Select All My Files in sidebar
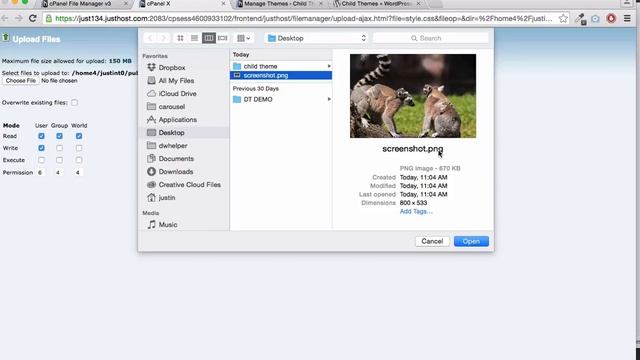The height and width of the screenshot is (360, 640). [176, 81]
